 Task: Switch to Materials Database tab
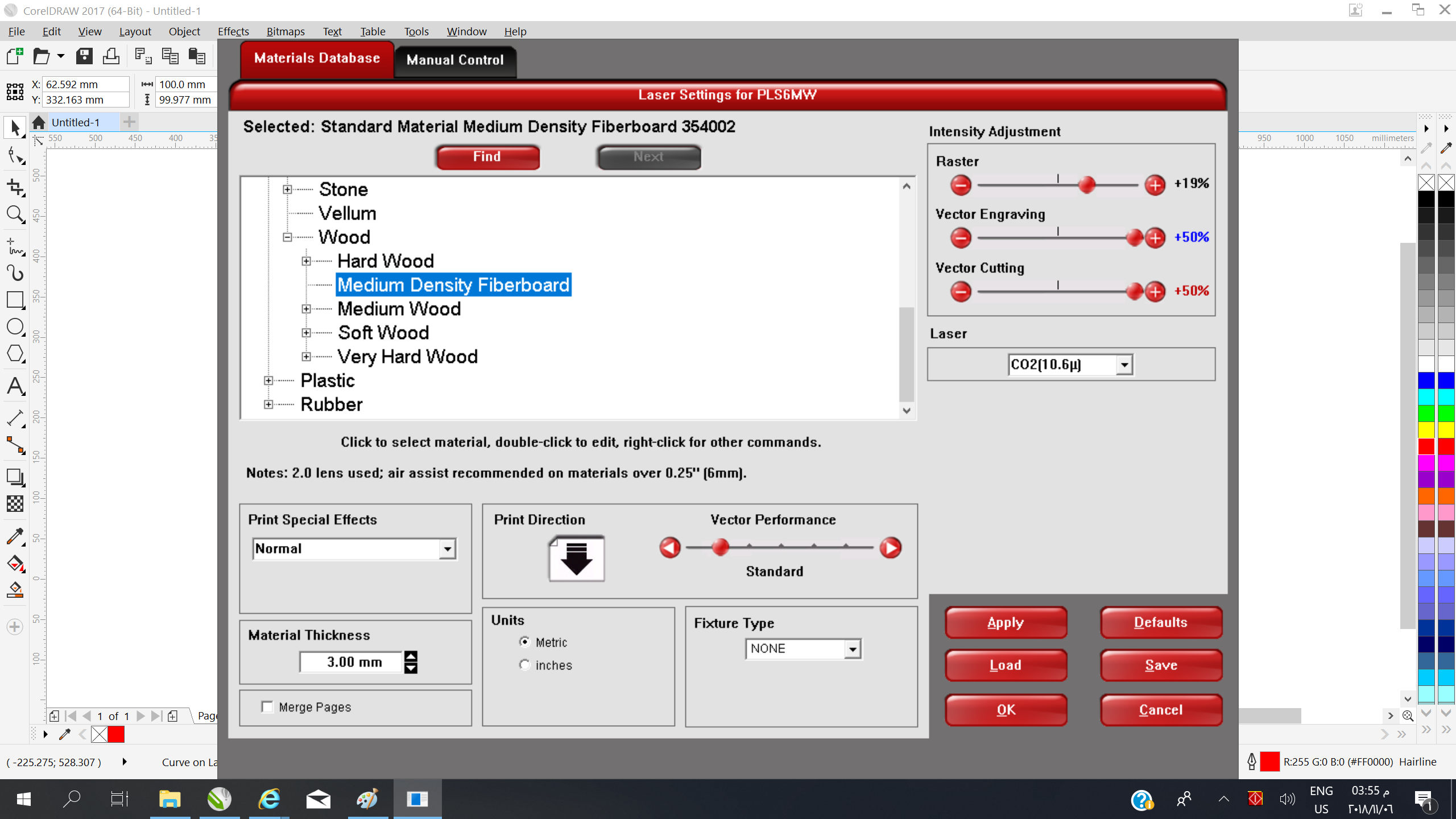point(317,58)
